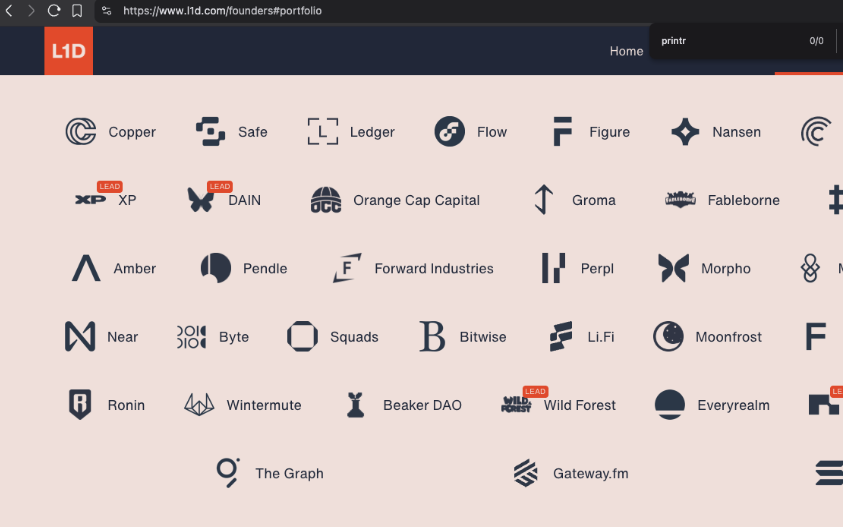Click the Nansen logo icon
Screen dimensions: 843x527
coord(685,132)
